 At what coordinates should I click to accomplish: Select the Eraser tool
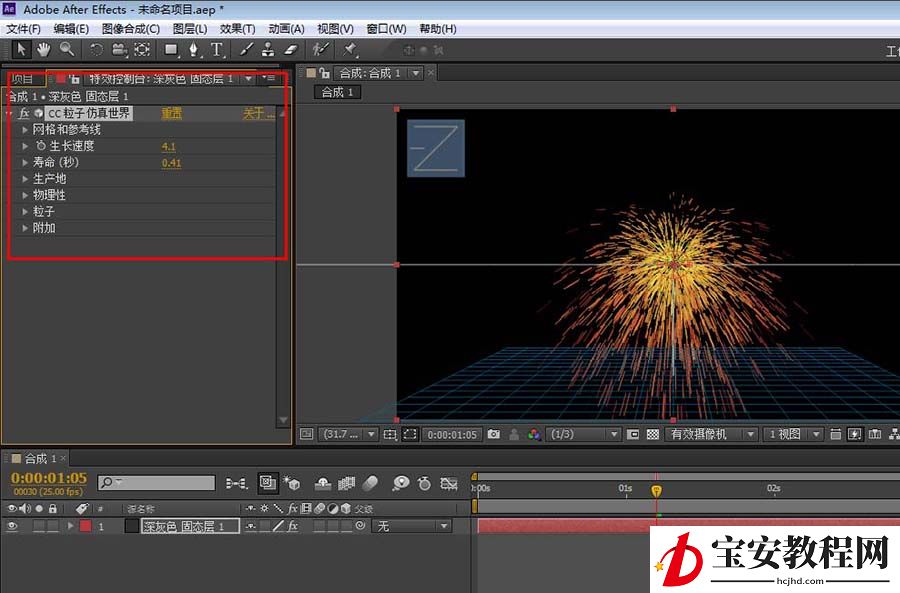(x=291, y=50)
